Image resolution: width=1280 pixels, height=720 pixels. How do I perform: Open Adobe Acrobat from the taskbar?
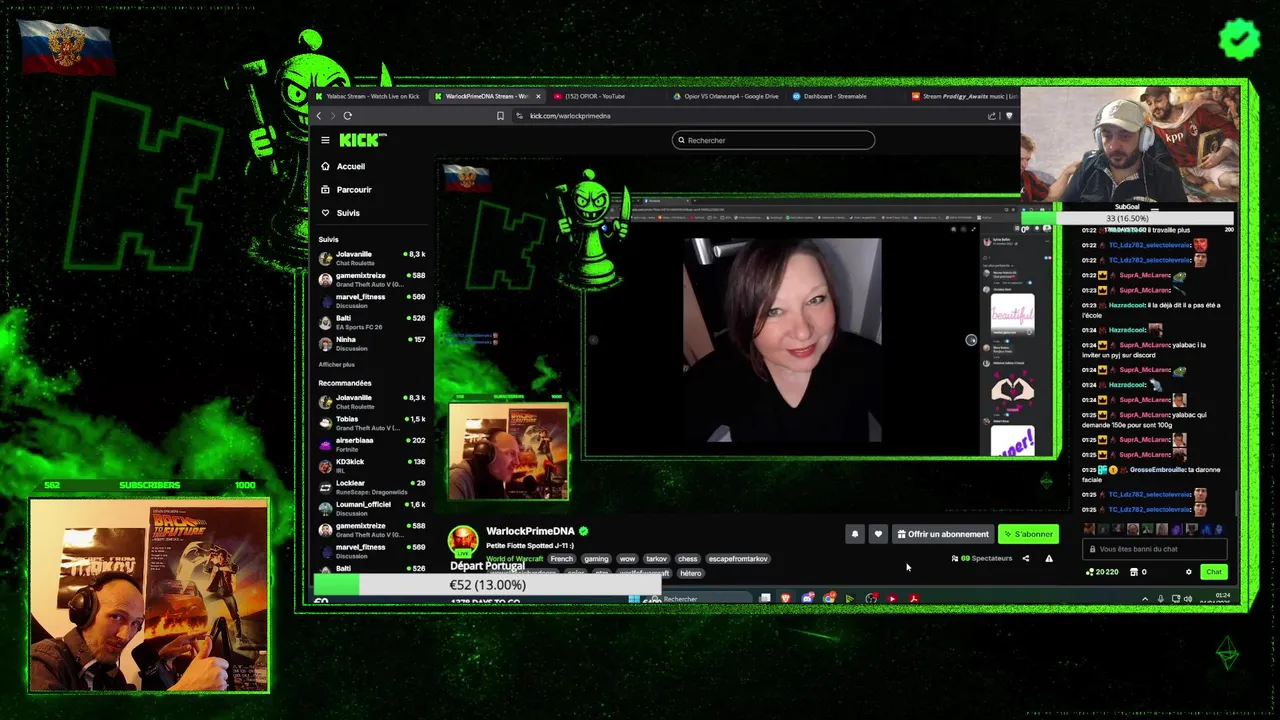click(913, 598)
